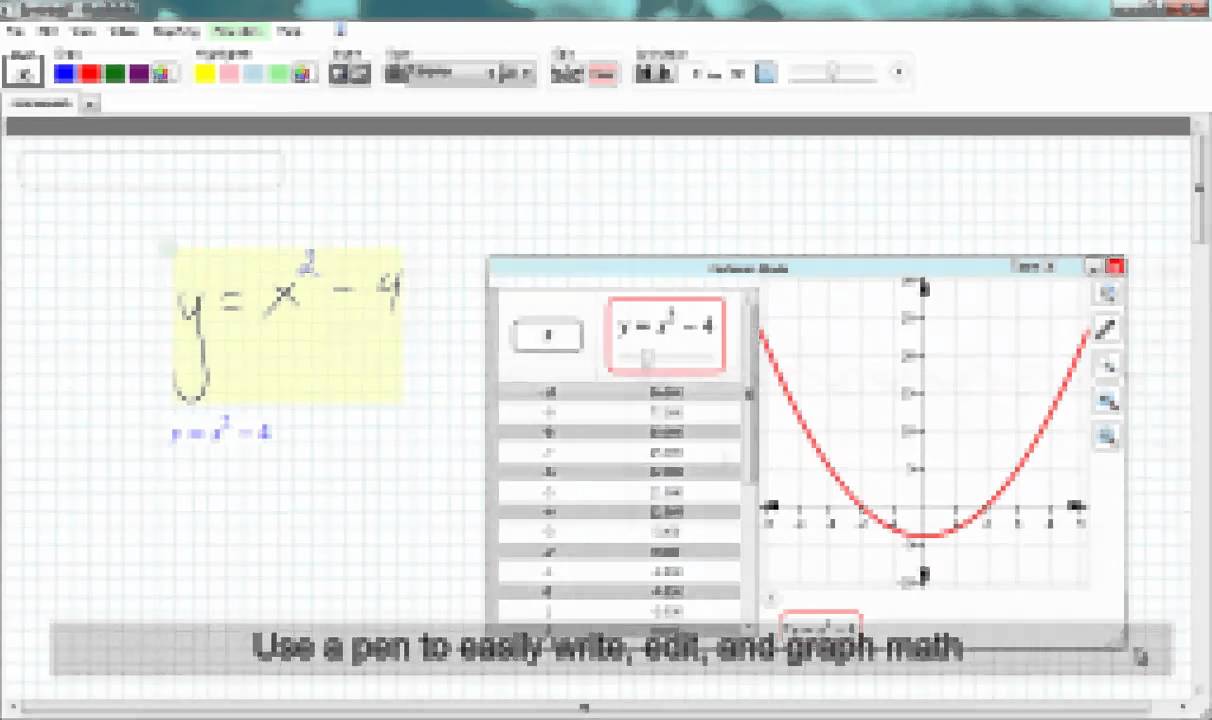Click the new tab button beside document tab
Image resolution: width=1212 pixels, height=720 pixels.
90,104
